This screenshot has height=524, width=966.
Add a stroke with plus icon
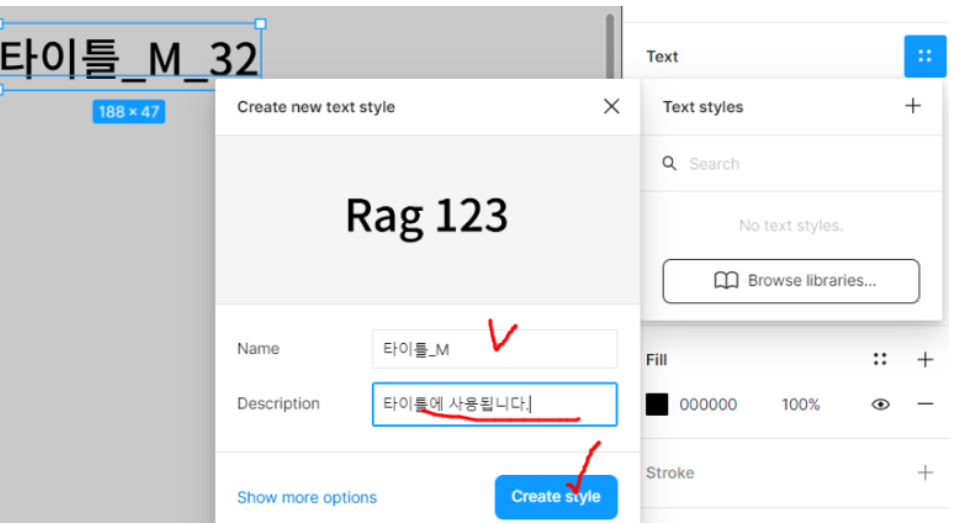click(x=925, y=472)
